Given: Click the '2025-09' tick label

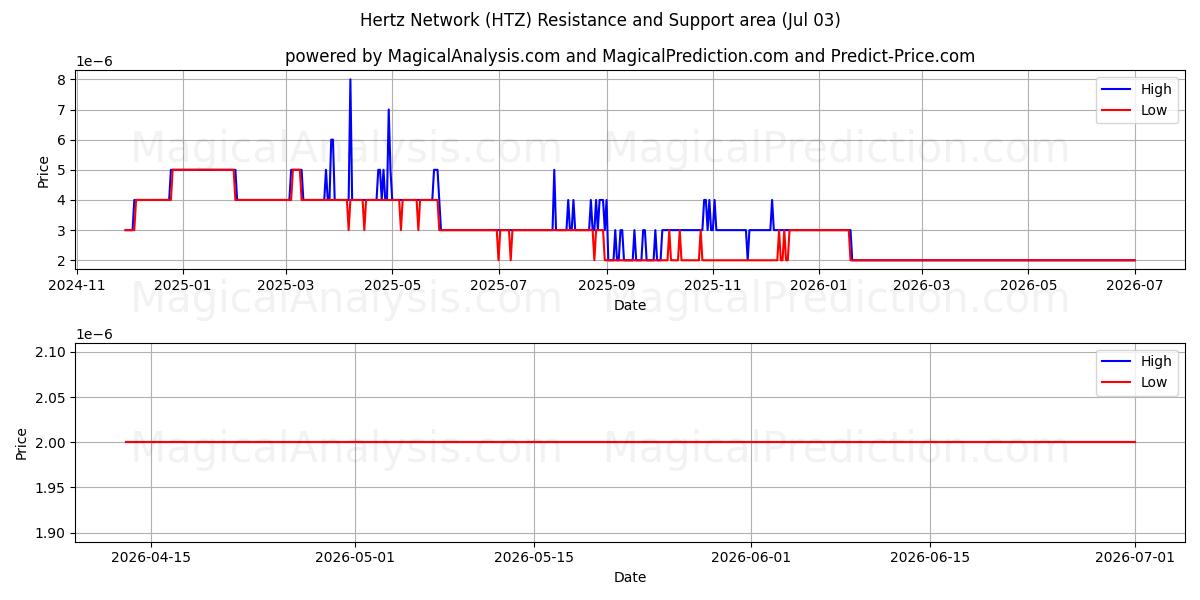Looking at the screenshot, I should click(607, 285).
